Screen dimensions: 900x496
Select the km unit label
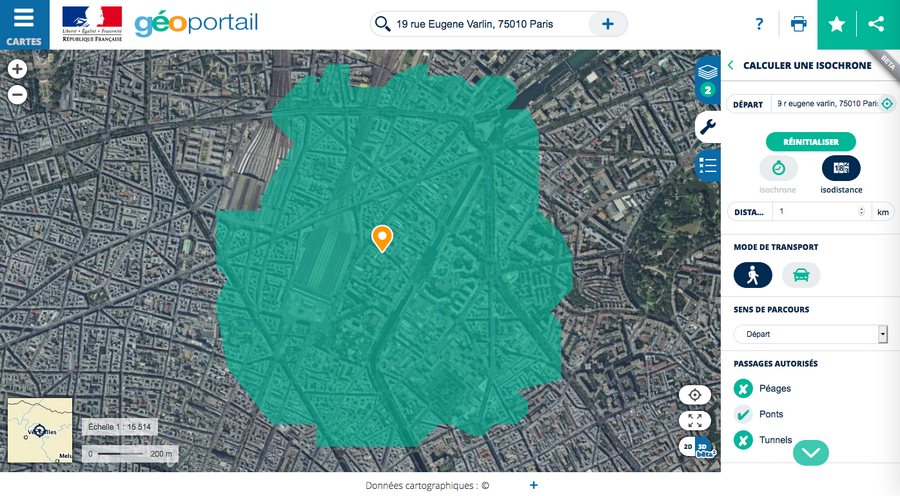pos(883,212)
